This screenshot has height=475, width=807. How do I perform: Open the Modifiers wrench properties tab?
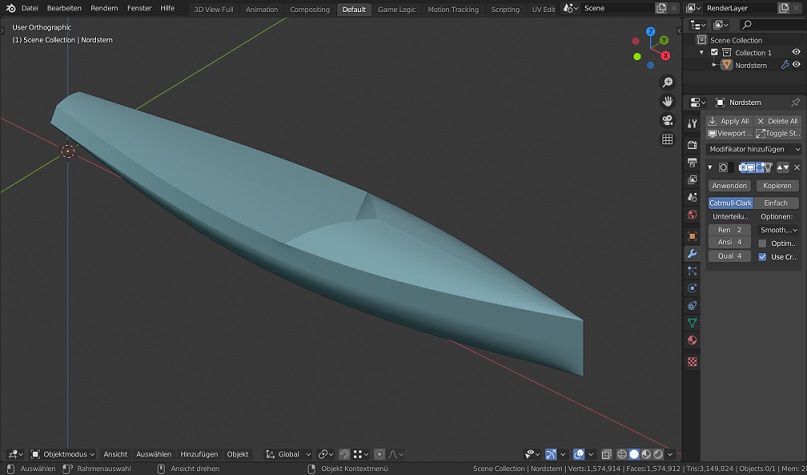pos(692,253)
